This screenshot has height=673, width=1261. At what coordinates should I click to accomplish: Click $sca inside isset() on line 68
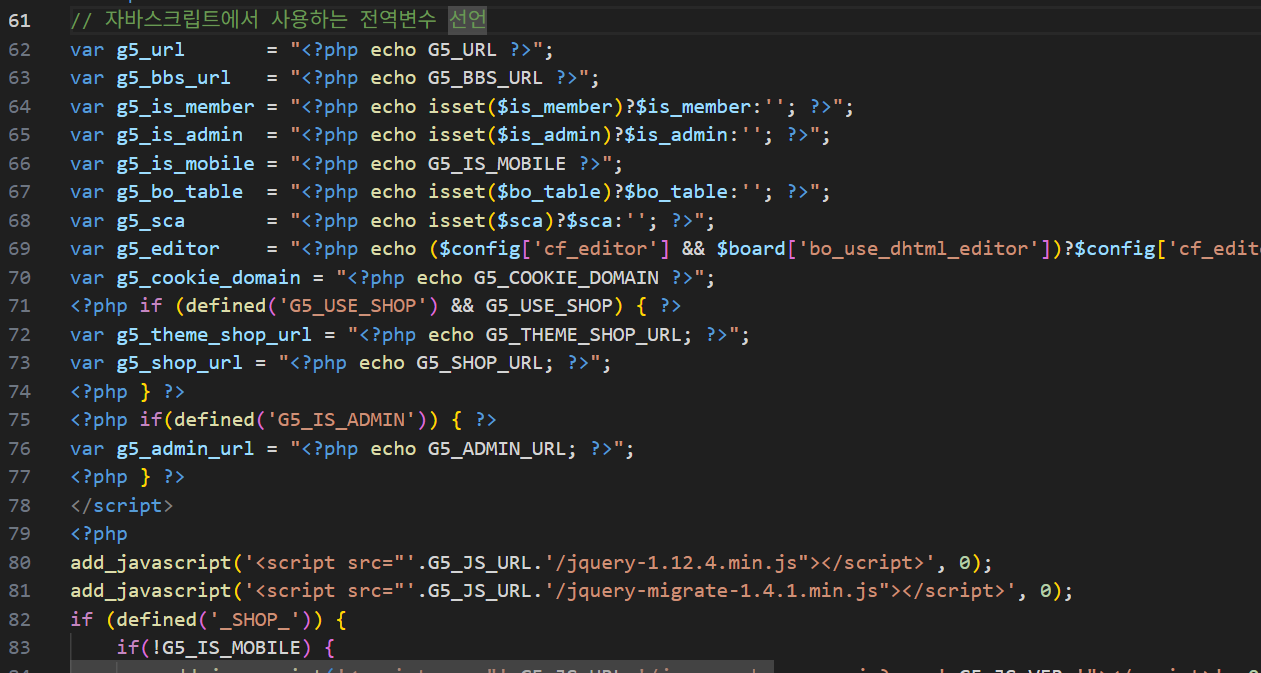[520, 220]
